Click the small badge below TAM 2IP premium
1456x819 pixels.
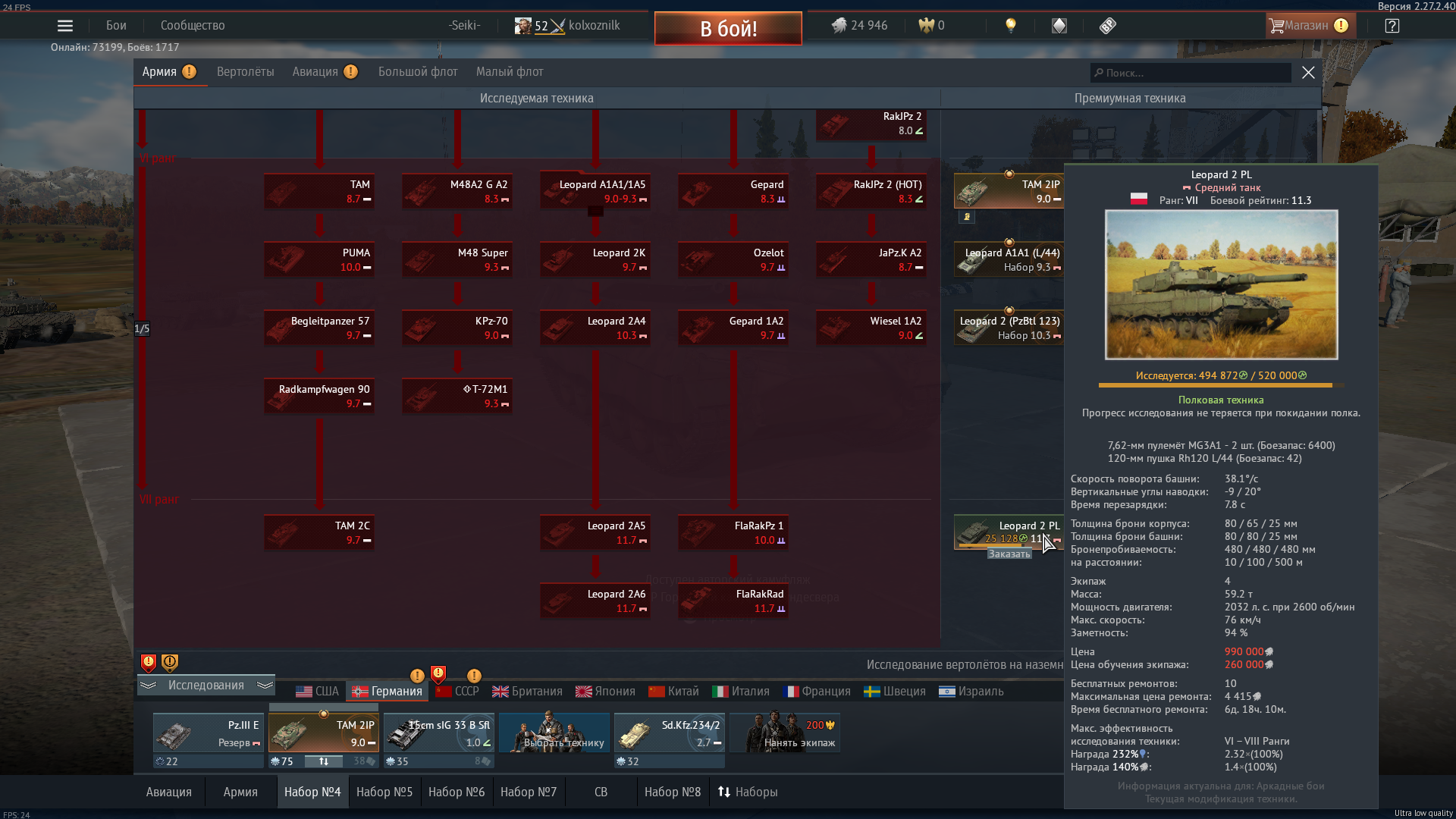tap(967, 217)
